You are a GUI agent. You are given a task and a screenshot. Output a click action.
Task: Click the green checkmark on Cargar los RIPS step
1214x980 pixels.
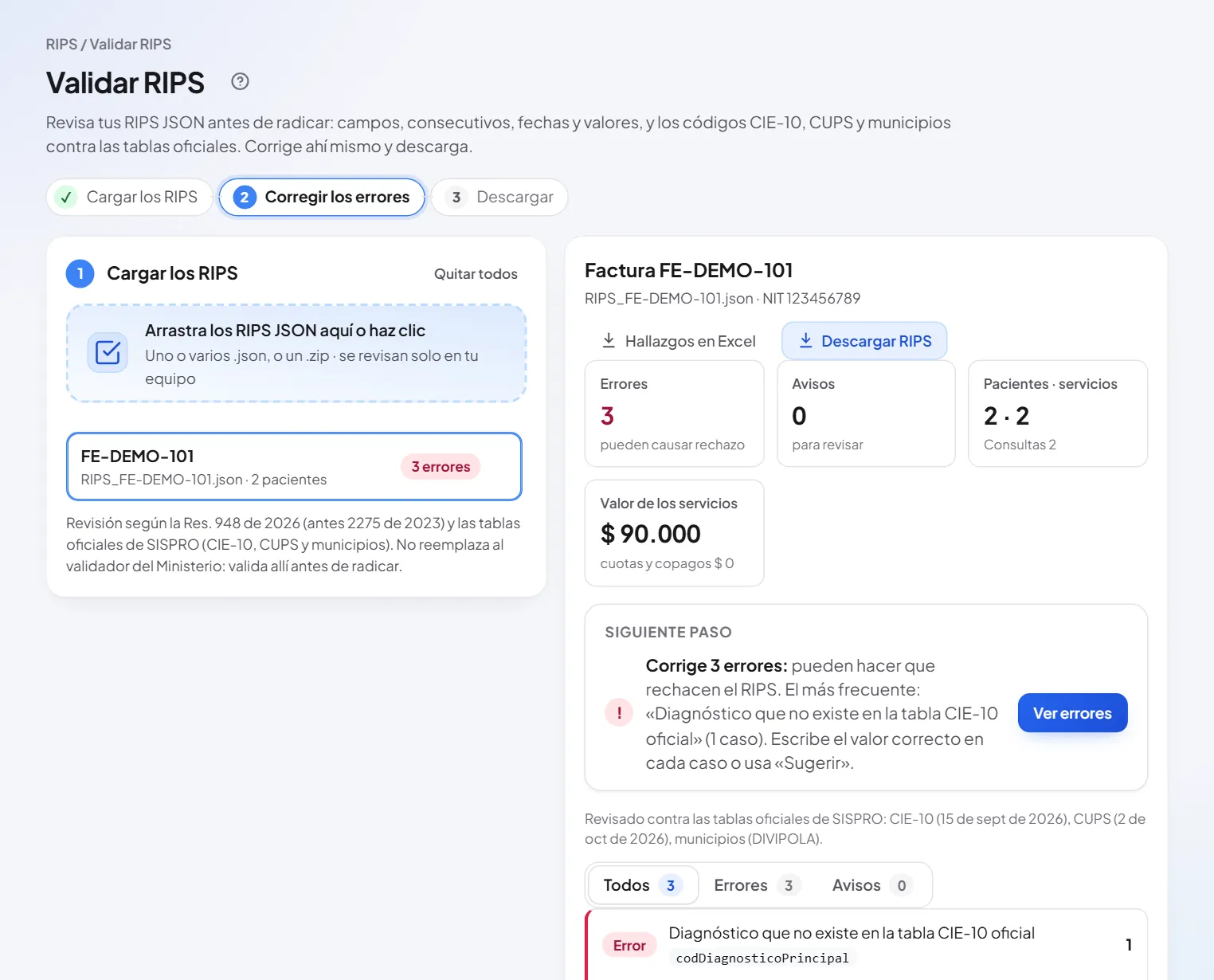coord(66,197)
